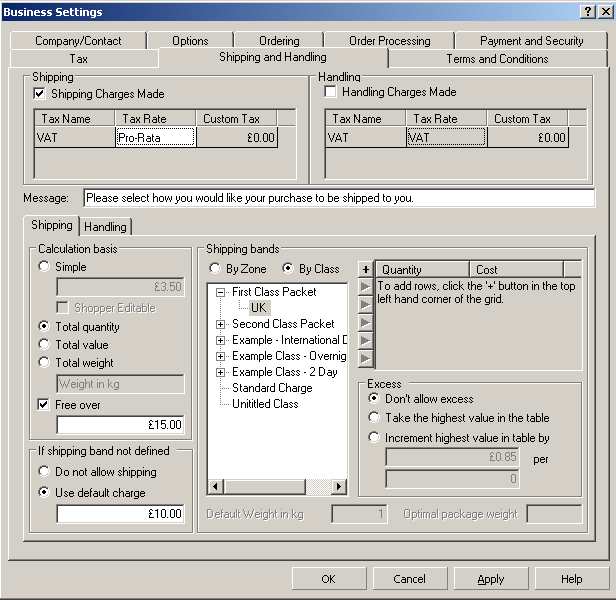This screenshot has height=600, width=616.
Task: Uncheck Shipping Charges Made
Action: [x=40, y=94]
